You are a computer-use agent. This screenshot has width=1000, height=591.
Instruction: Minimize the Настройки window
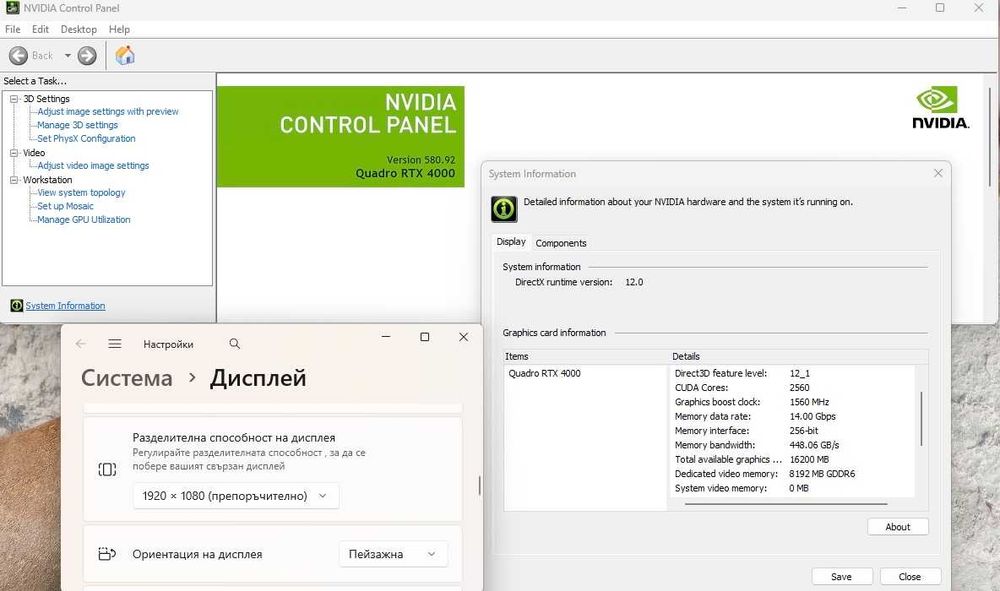tap(386, 337)
